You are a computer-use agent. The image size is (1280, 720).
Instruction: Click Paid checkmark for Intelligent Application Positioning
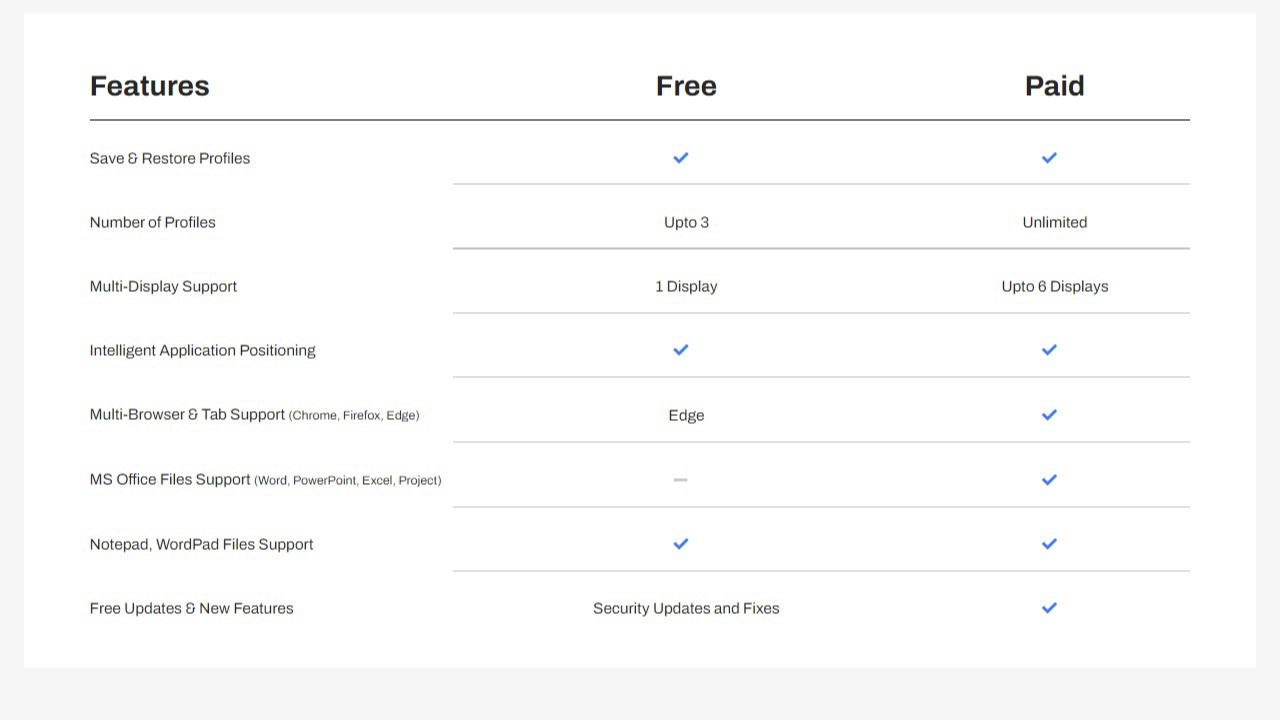(x=1049, y=350)
